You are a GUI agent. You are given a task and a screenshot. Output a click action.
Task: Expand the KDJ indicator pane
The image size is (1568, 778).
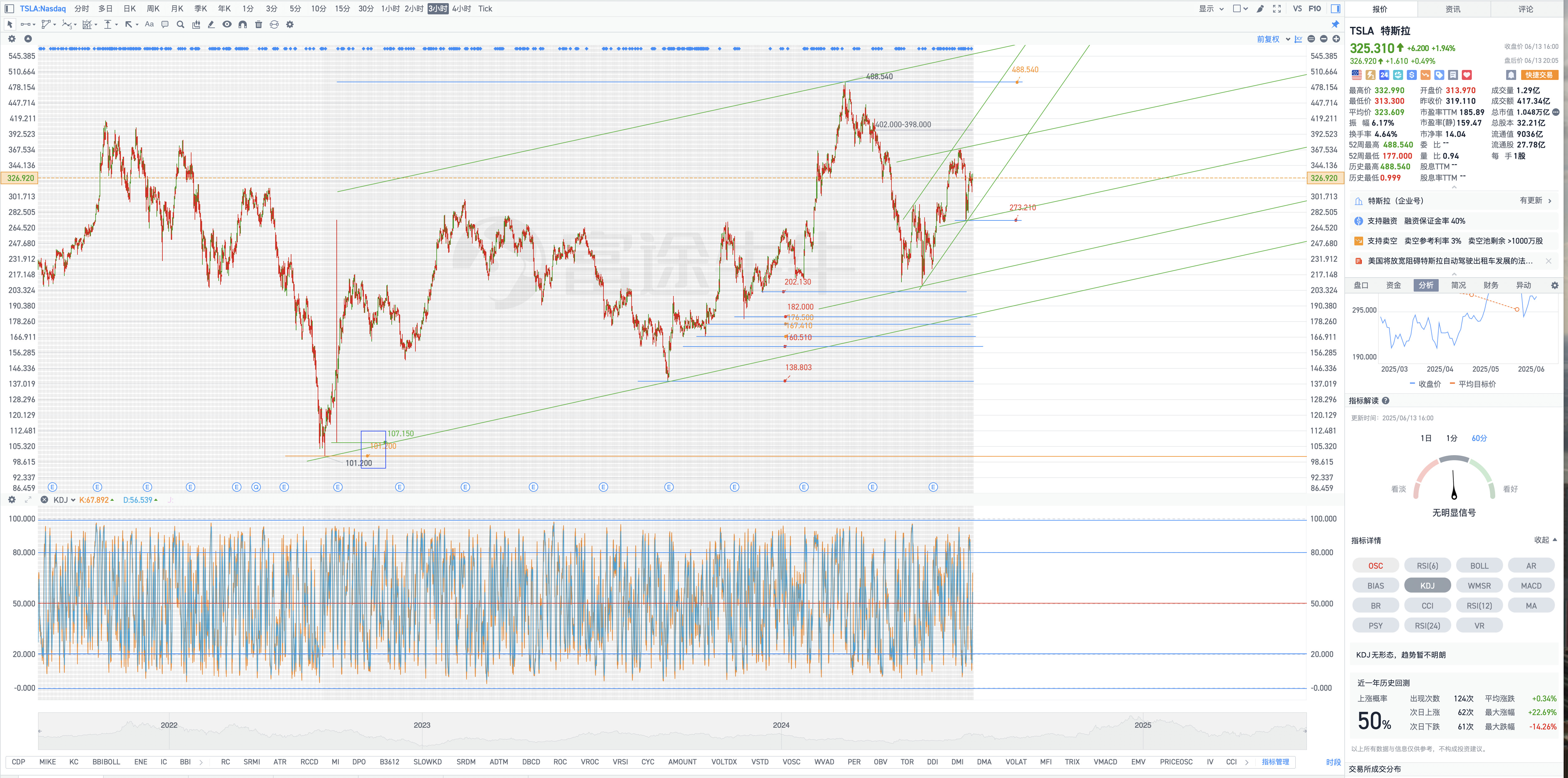pos(28,500)
